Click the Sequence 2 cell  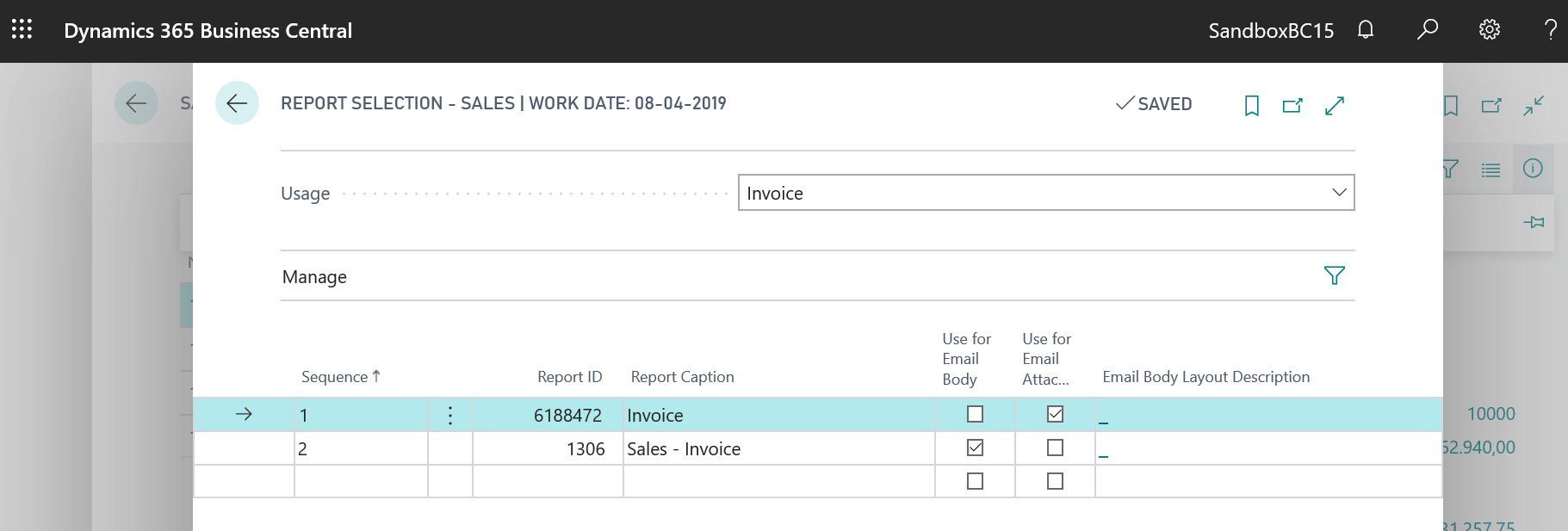(361, 449)
